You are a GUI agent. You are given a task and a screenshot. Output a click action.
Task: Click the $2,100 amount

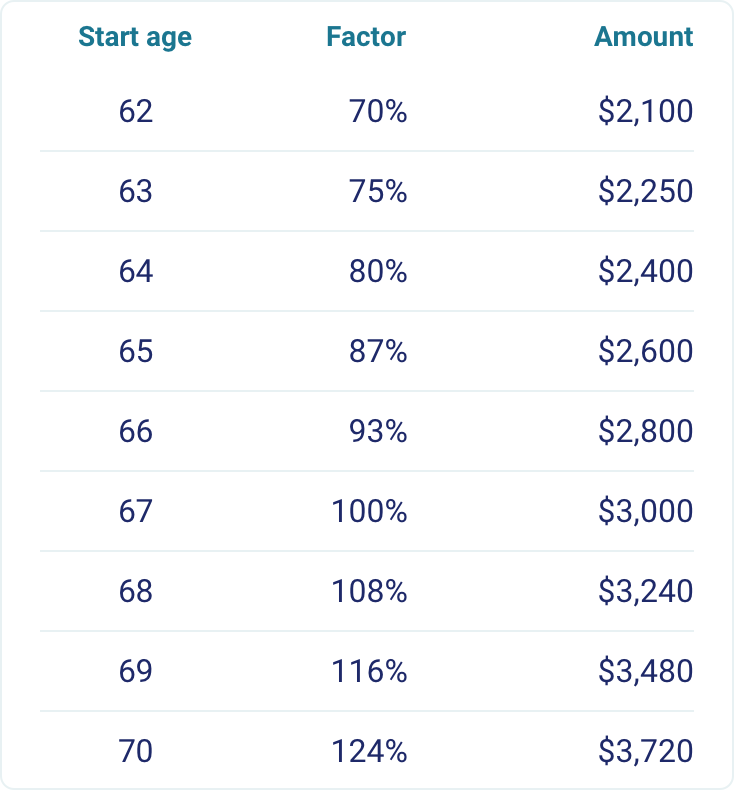[645, 111]
